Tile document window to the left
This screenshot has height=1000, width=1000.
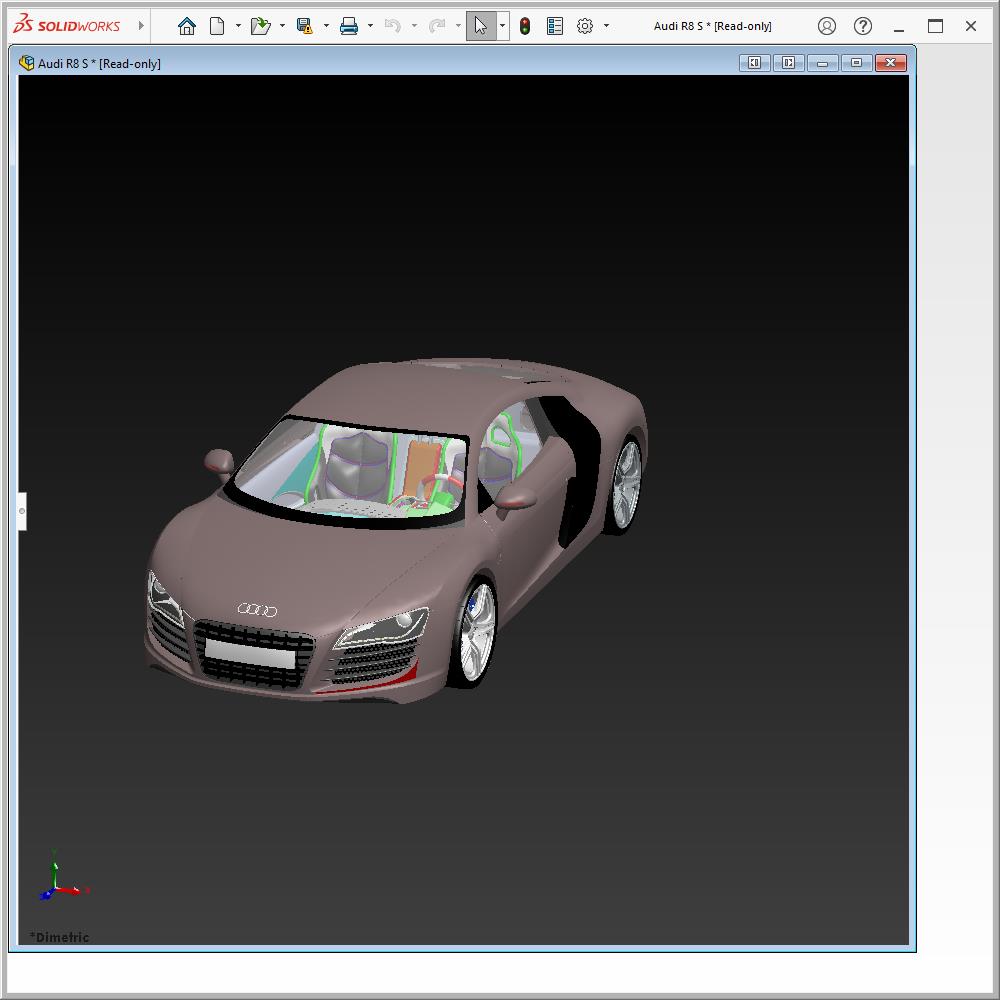(x=754, y=63)
